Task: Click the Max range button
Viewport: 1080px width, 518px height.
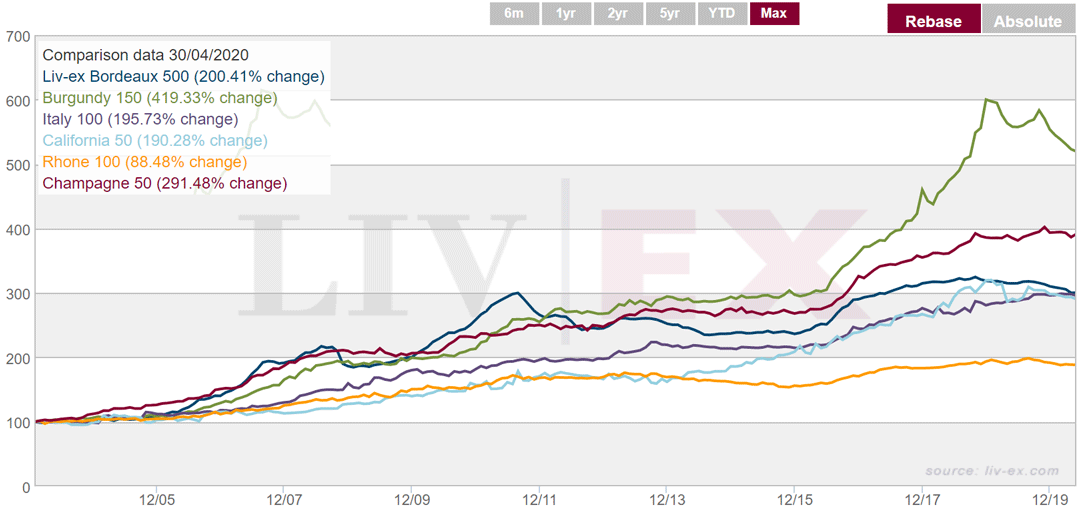Action: [774, 13]
